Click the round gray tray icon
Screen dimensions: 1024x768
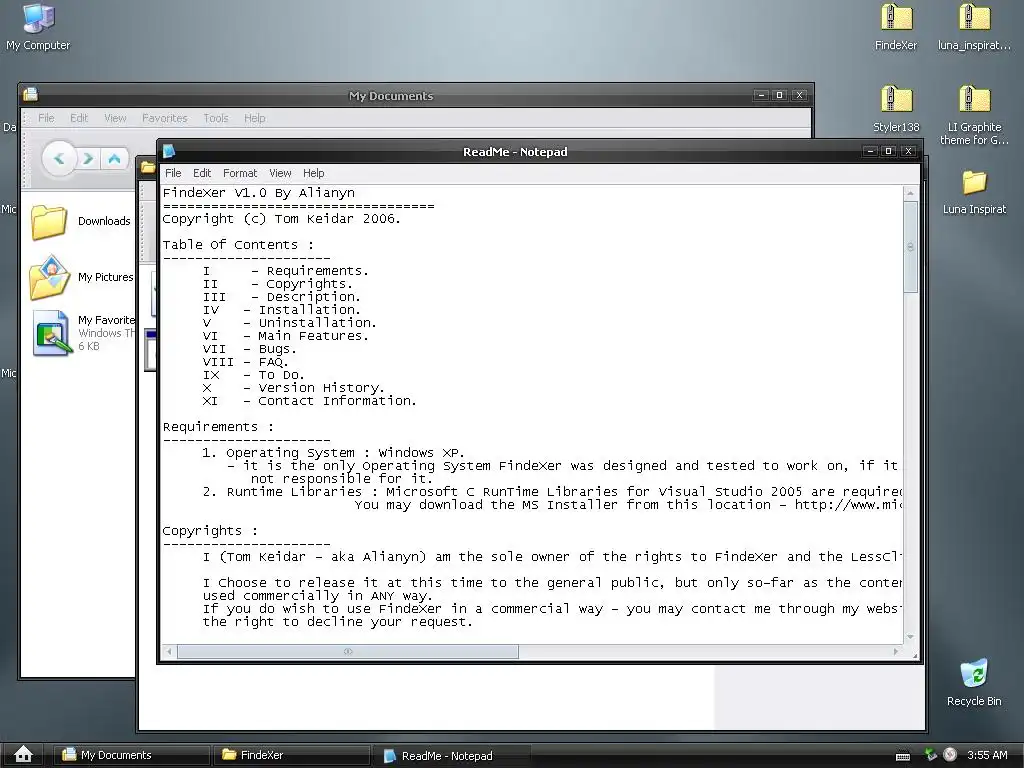pyautogui.click(x=950, y=755)
